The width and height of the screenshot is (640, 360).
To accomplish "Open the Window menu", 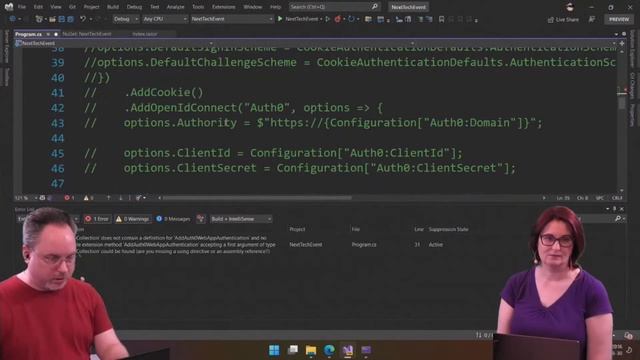I will point(253,7).
